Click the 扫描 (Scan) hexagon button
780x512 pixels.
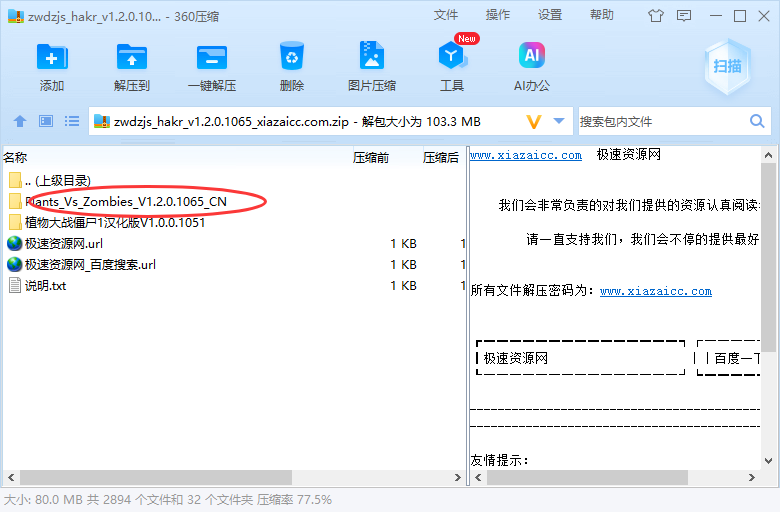point(727,66)
